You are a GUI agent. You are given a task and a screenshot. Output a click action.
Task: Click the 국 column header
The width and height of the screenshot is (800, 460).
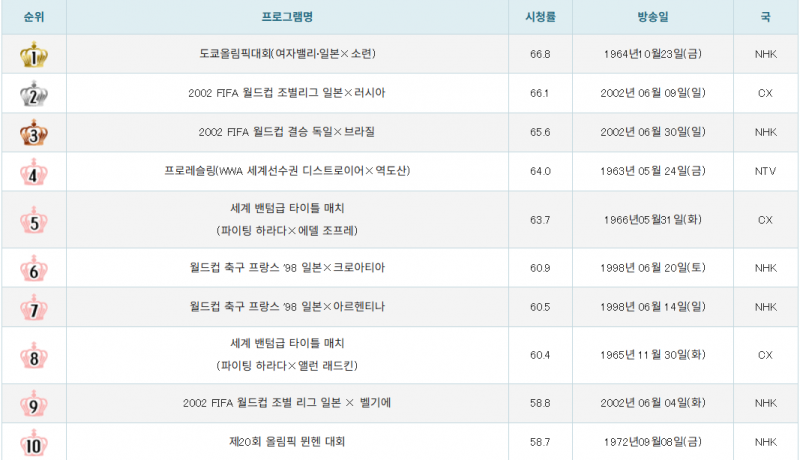pyautogui.click(x=765, y=17)
